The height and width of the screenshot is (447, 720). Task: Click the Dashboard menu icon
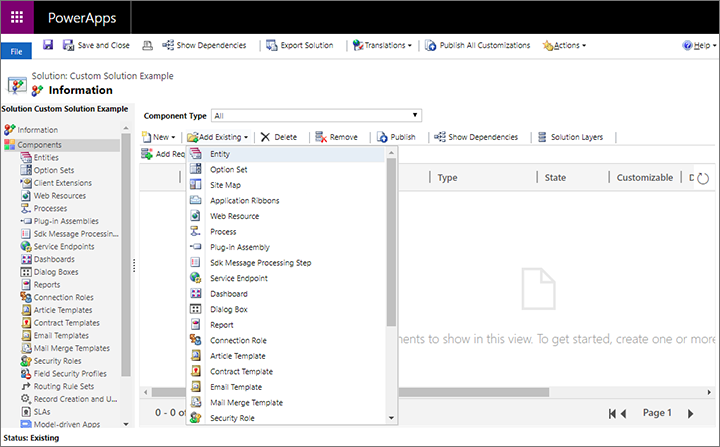[196, 293]
